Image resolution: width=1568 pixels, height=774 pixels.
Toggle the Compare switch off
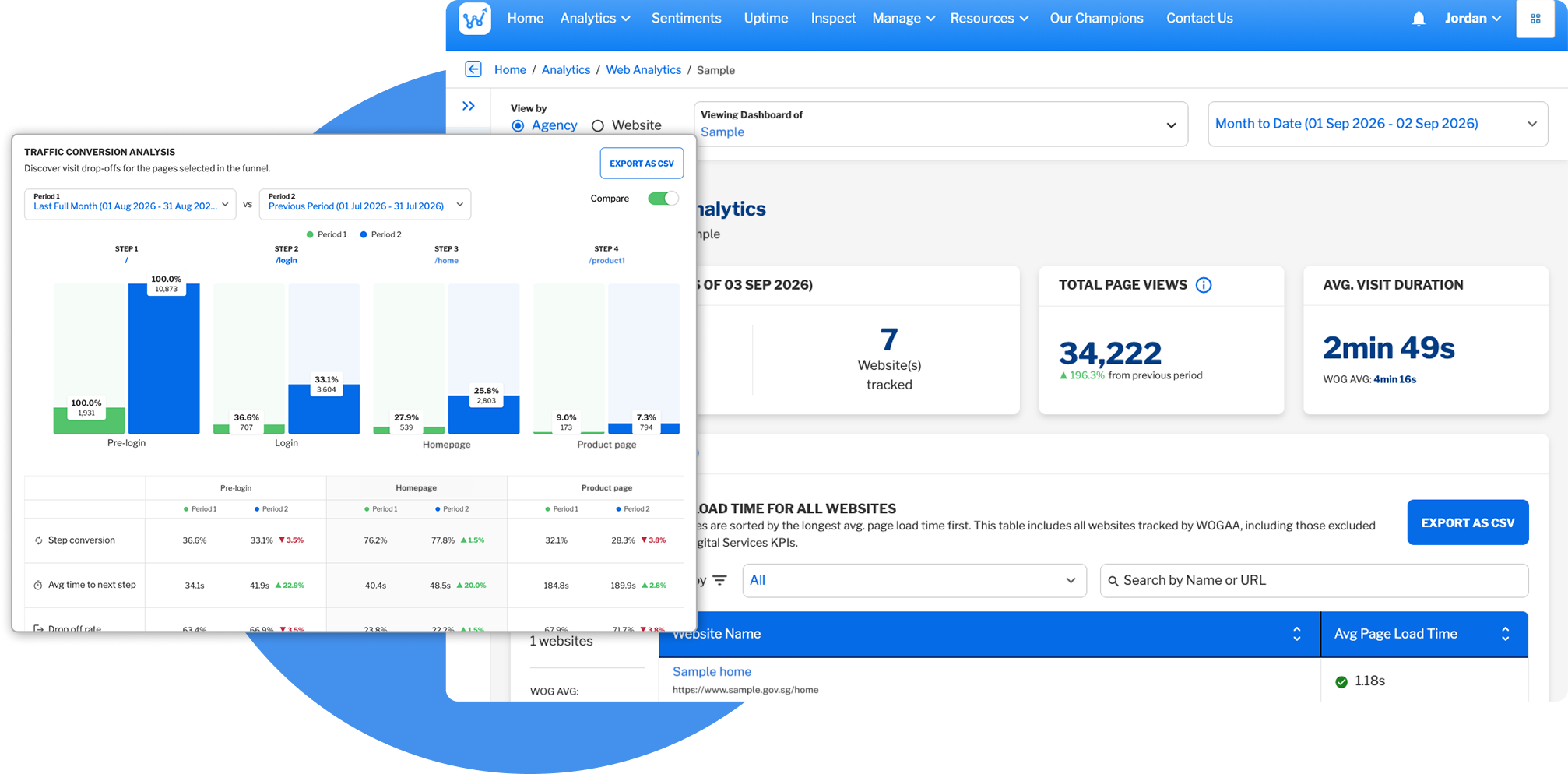coord(663,199)
